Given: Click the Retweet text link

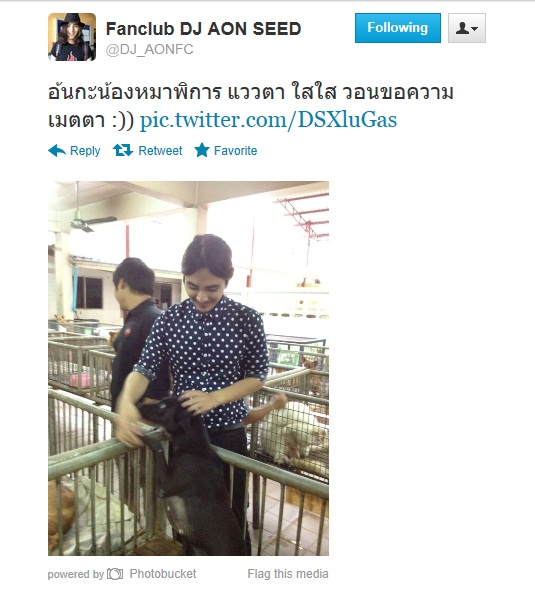Looking at the screenshot, I should click(160, 151).
